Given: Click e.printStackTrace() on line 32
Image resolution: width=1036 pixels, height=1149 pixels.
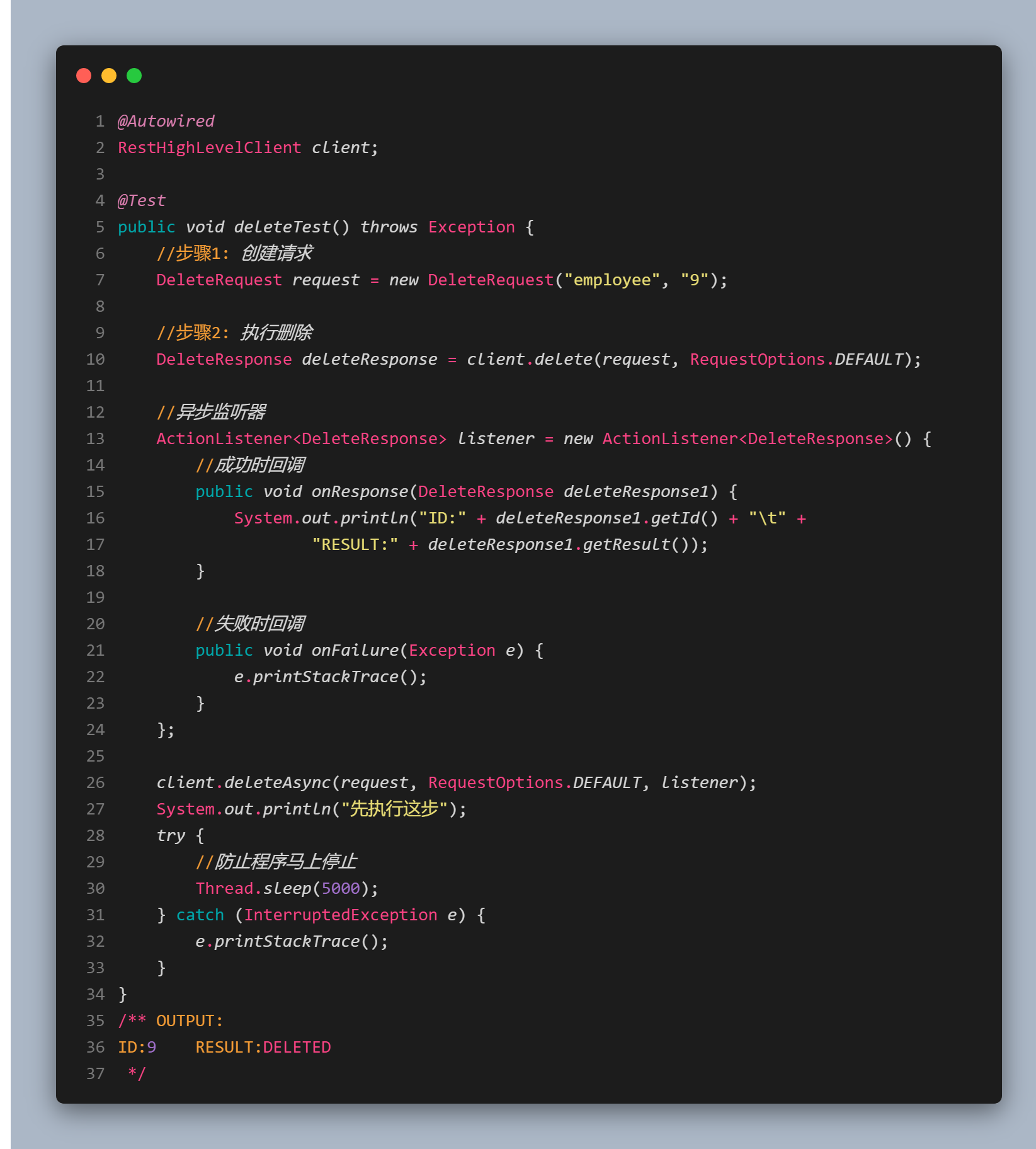Looking at the screenshot, I should 287,941.
